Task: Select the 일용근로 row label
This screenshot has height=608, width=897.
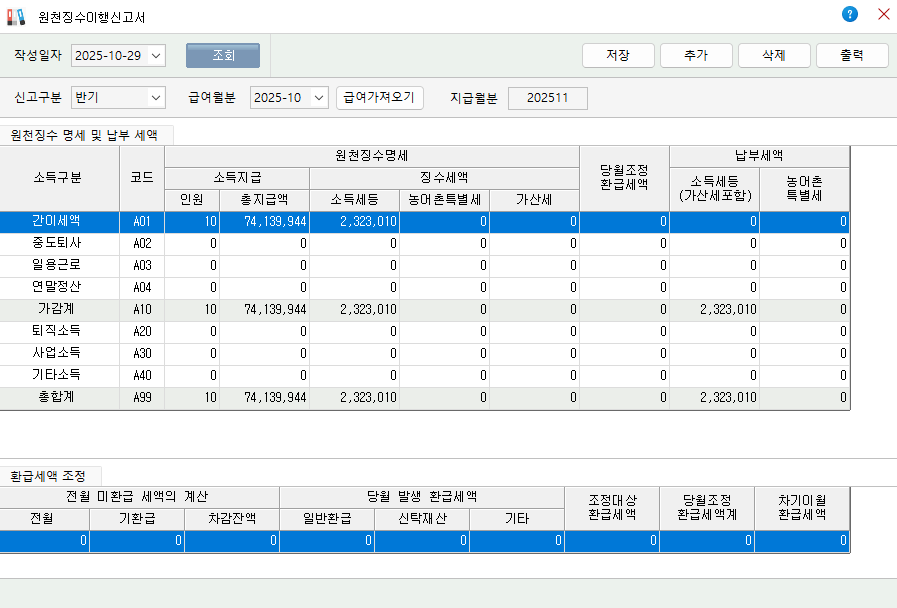Action: coord(59,265)
